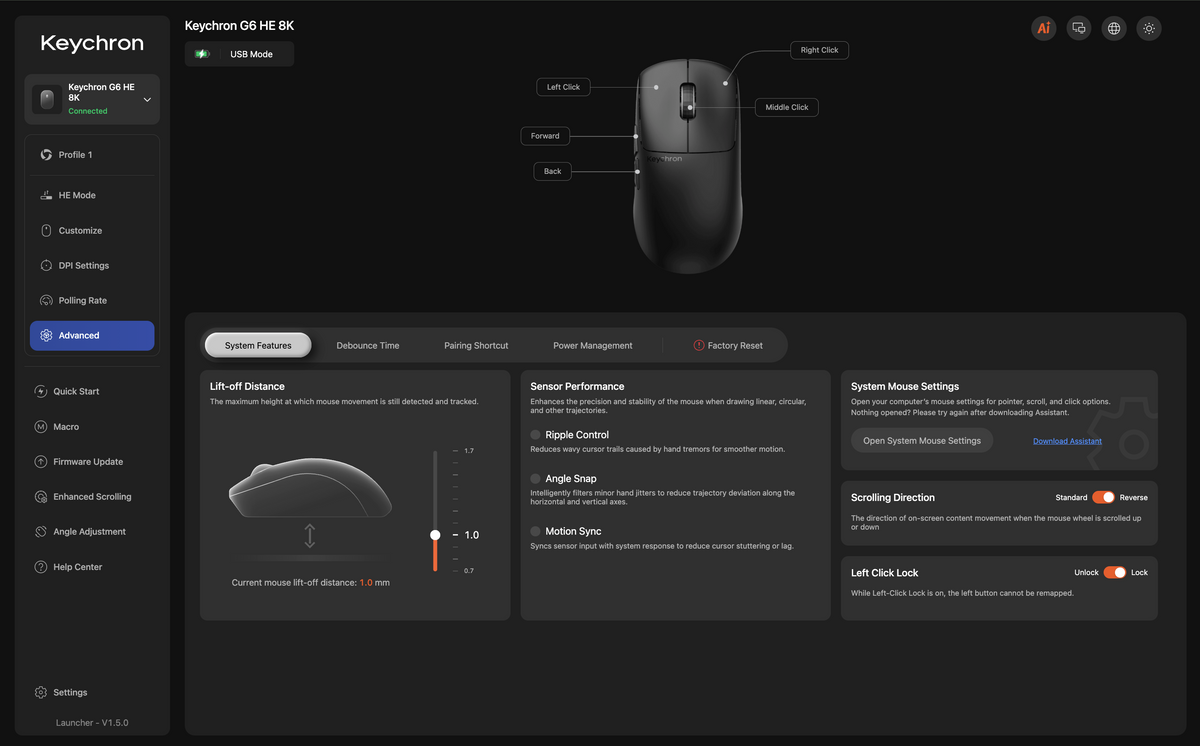Click the Download Assistant link
Image resolution: width=1200 pixels, height=746 pixels.
point(1067,441)
